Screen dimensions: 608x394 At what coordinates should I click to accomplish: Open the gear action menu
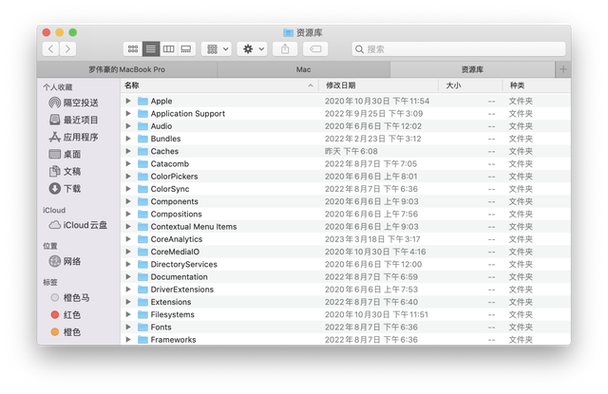252,49
